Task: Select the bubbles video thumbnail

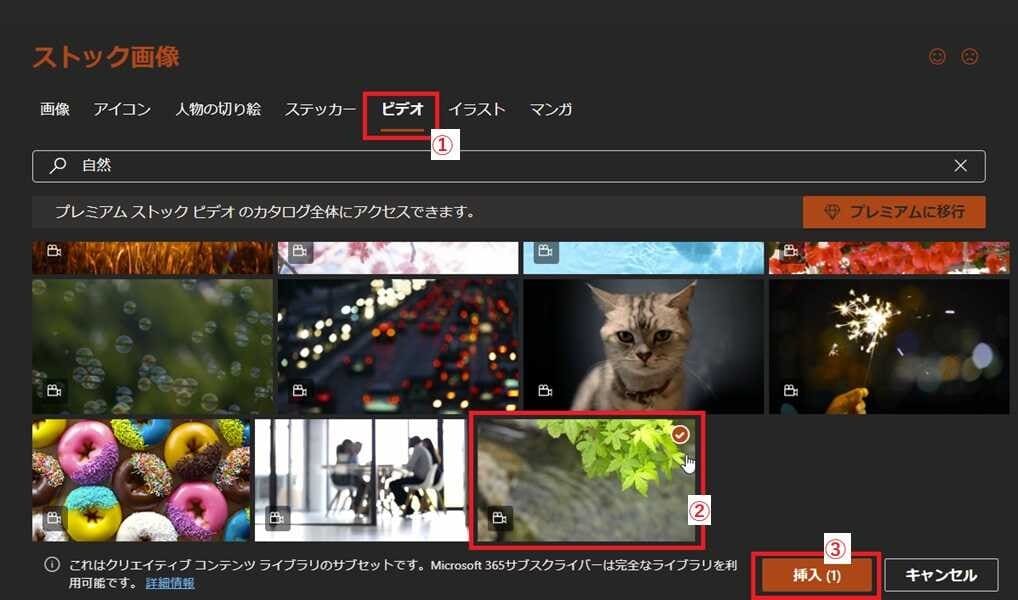Action: [x=152, y=346]
